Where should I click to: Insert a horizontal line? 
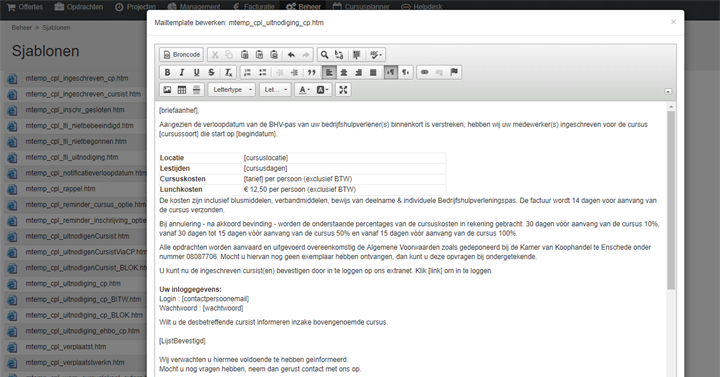point(197,90)
